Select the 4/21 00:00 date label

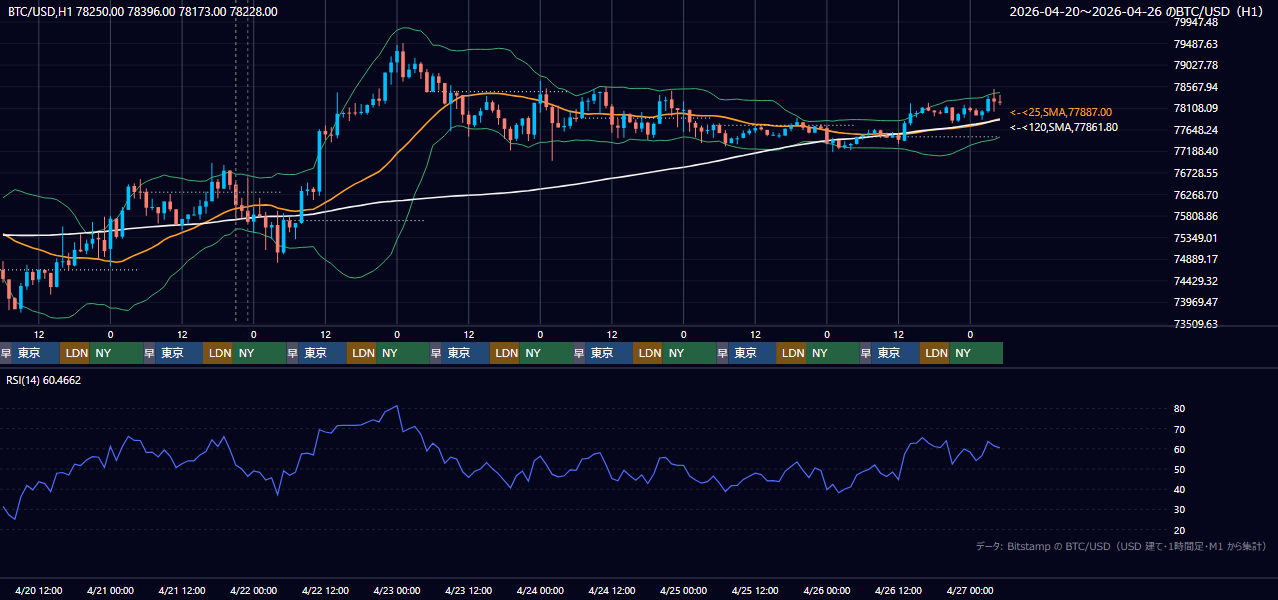(x=110, y=591)
